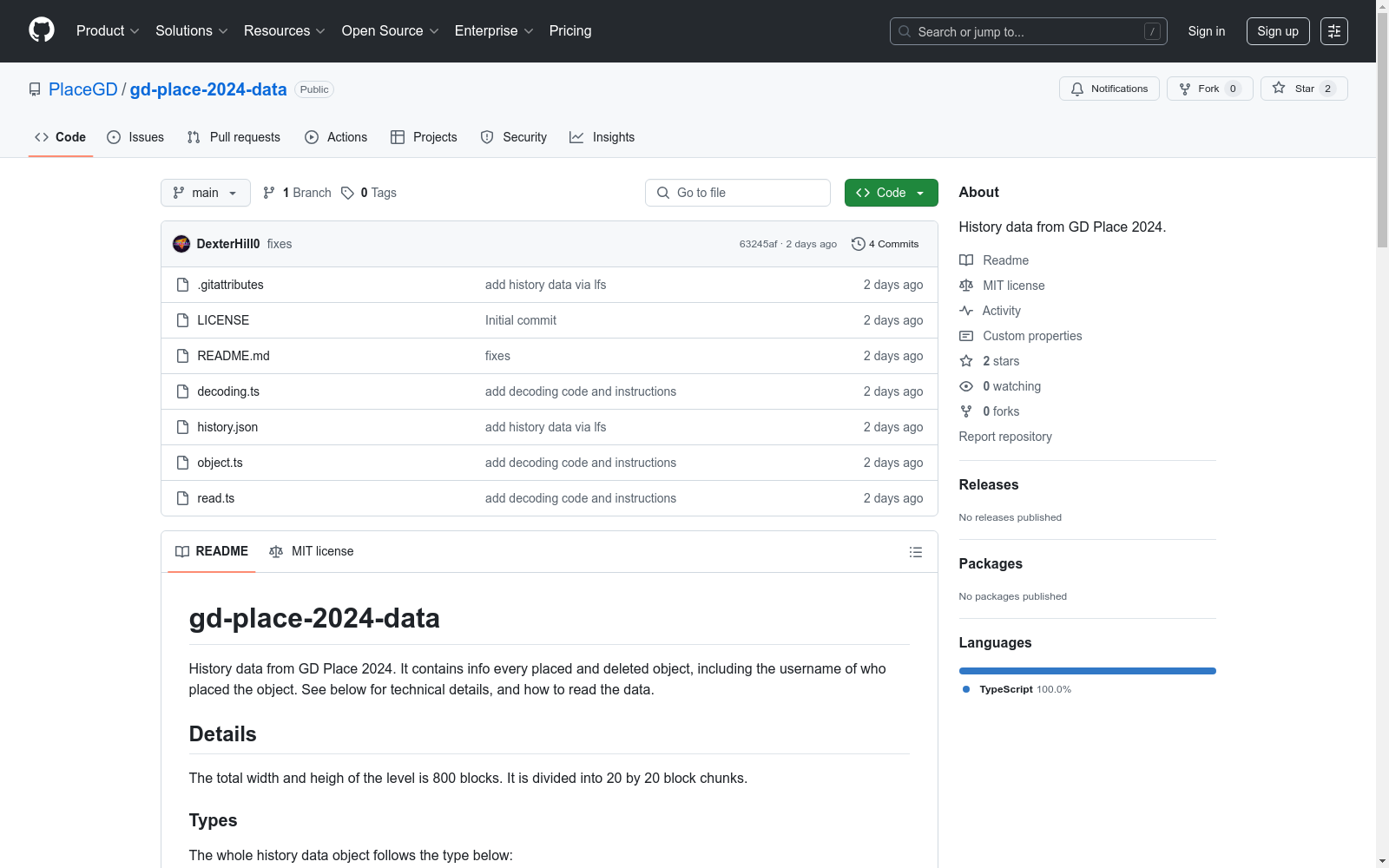Screen dimensions: 1389x868
Task: Open the gd-place-2024-data repository link
Action: (x=208, y=89)
